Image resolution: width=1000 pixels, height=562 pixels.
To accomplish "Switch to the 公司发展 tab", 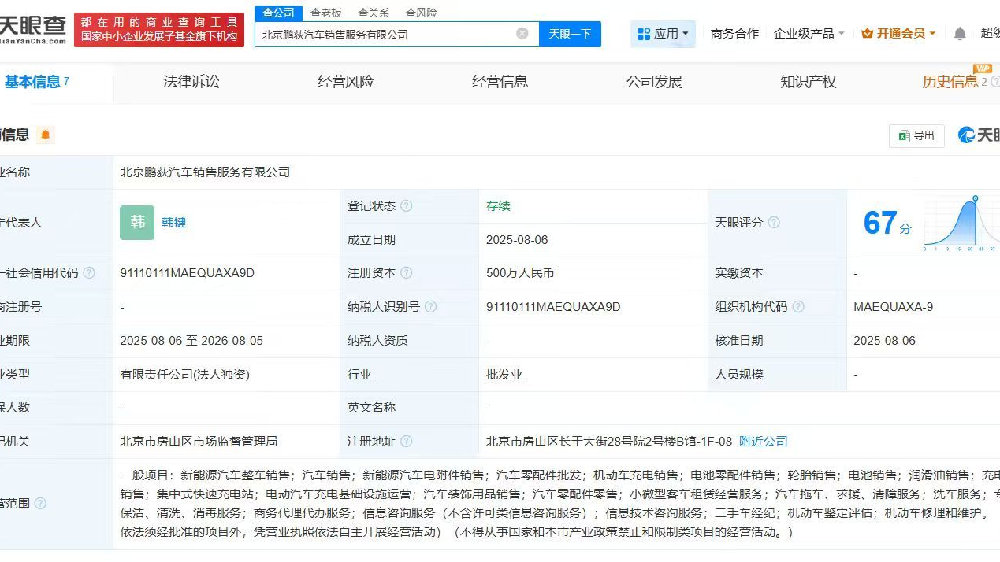I will coord(654,82).
